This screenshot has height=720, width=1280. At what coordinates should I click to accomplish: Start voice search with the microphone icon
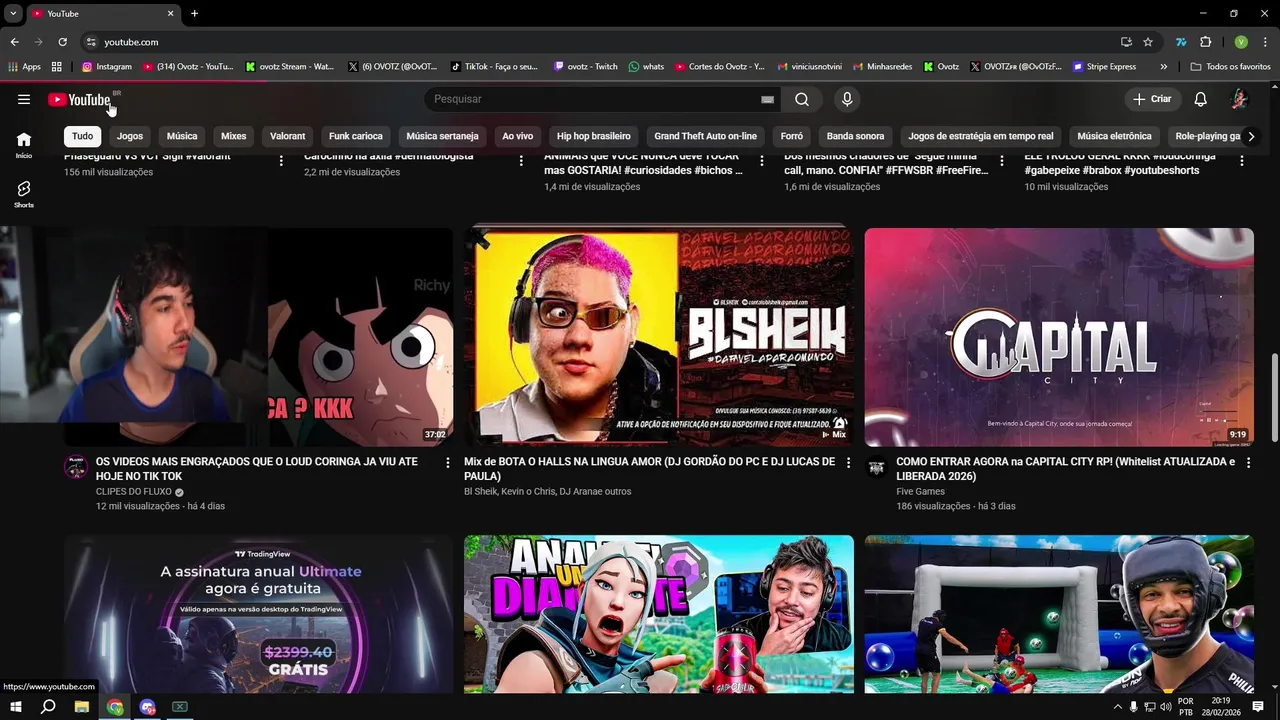coord(847,99)
